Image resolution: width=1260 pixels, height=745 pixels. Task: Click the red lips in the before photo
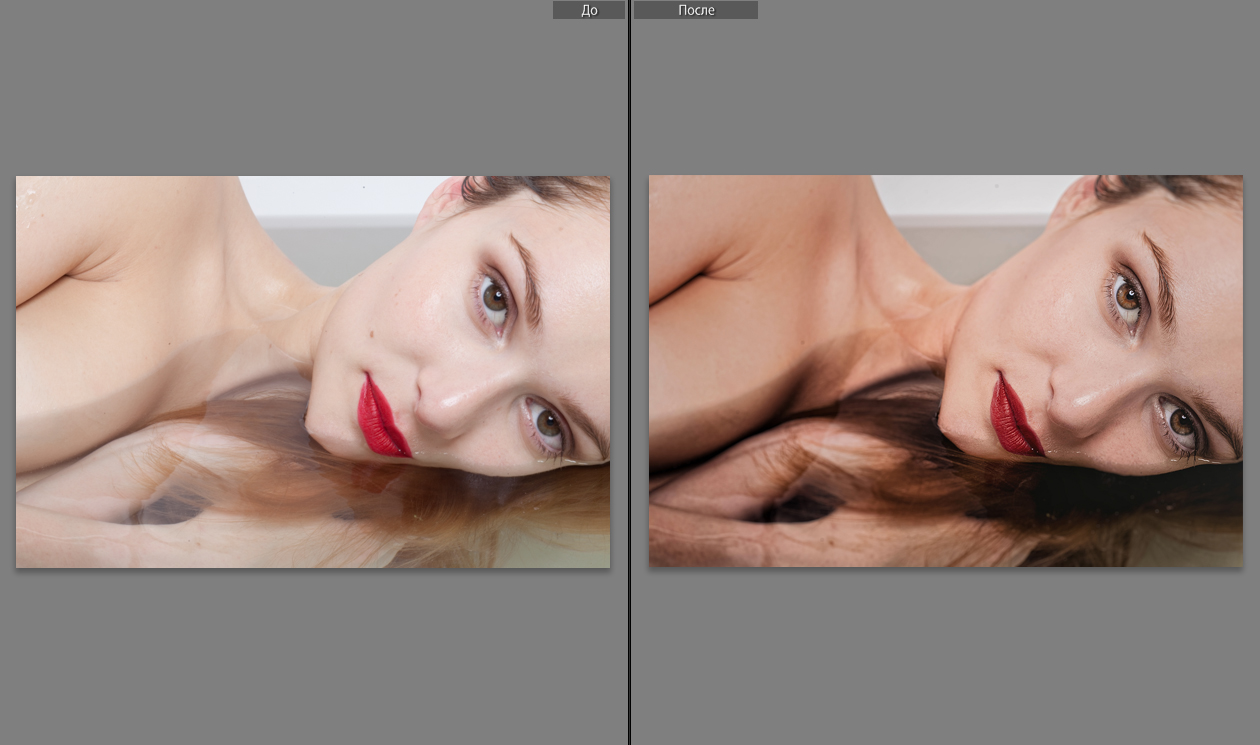381,417
